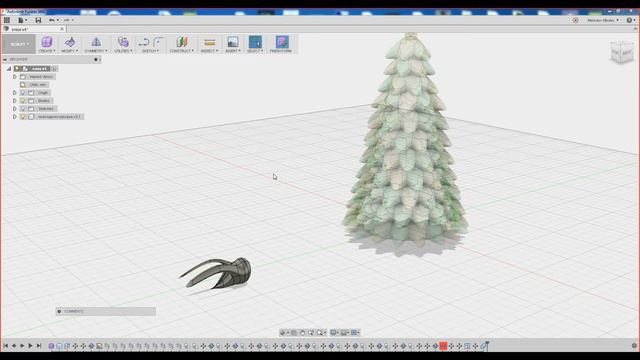Open the Modify dropdown menu
The width and height of the screenshot is (640, 360).
[69, 51]
